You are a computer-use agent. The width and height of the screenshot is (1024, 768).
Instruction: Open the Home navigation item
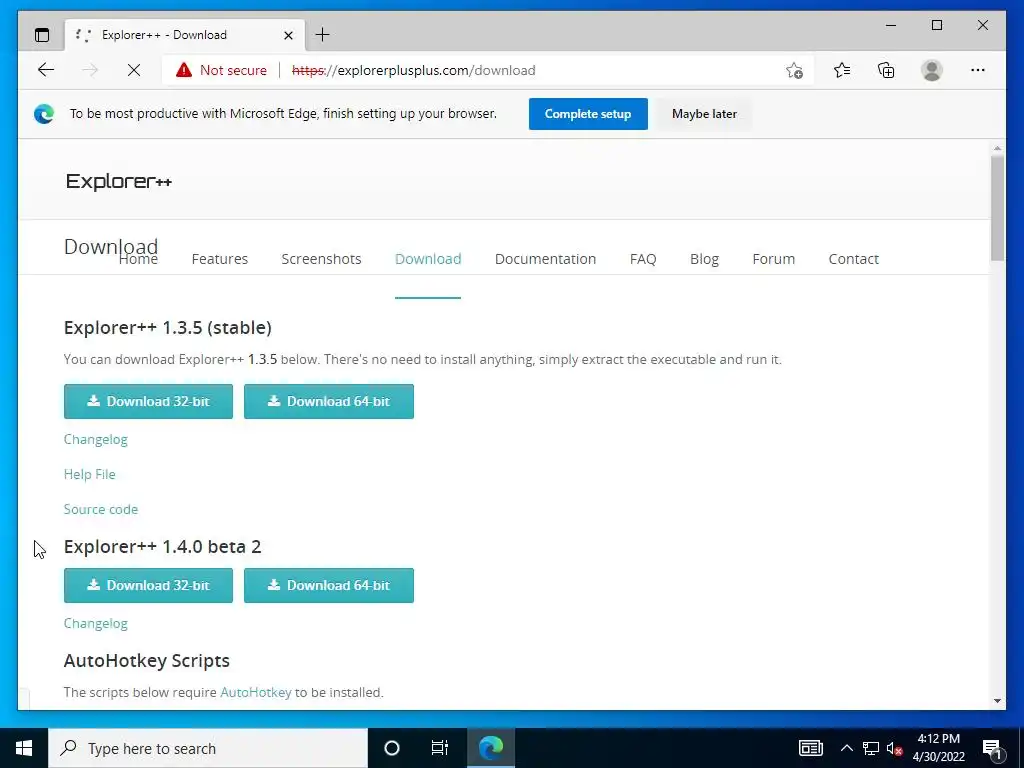click(x=138, y=259)
